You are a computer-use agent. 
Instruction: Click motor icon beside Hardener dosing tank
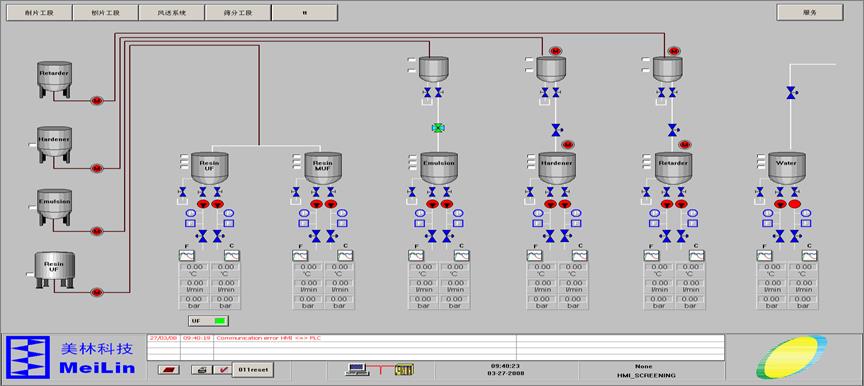[568, 145]
